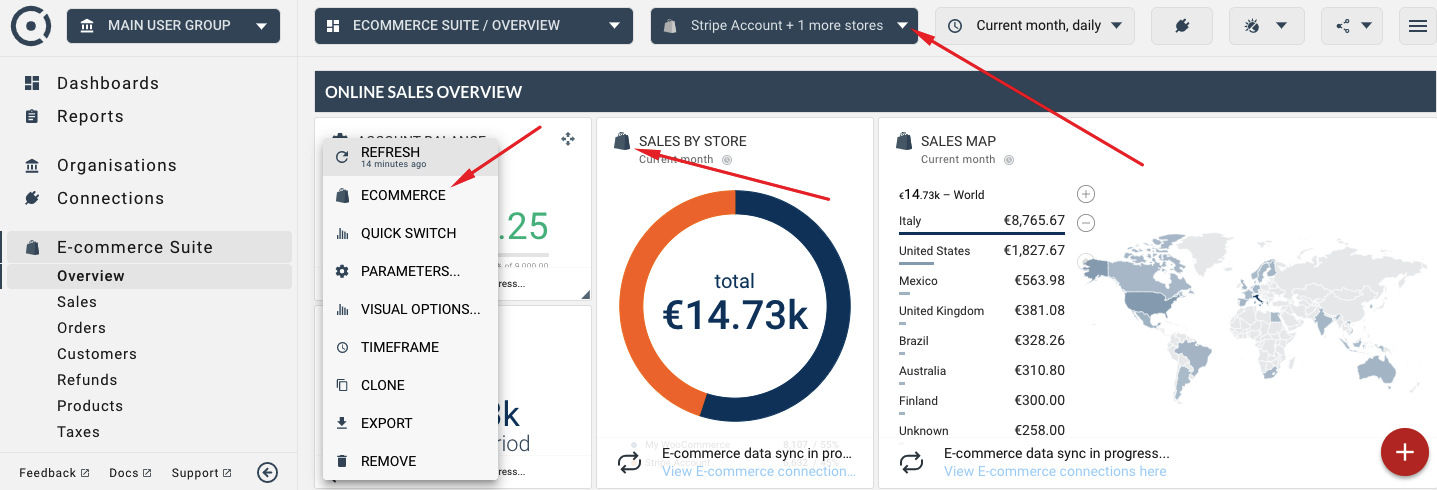Zoom in on the sales map

pyautogui.click(x=1086, y=194)
